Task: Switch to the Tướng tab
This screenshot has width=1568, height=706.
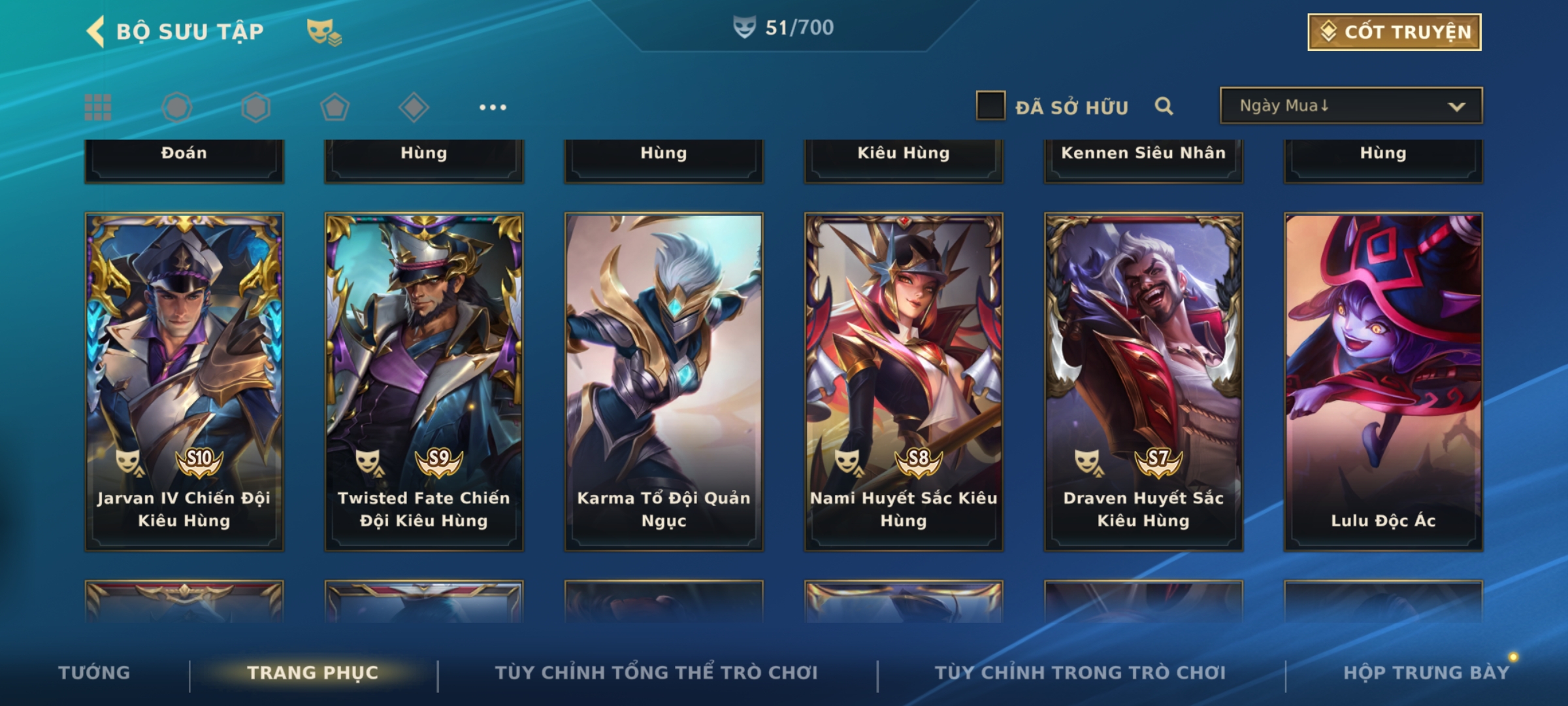Action: (x=94, y=672)
